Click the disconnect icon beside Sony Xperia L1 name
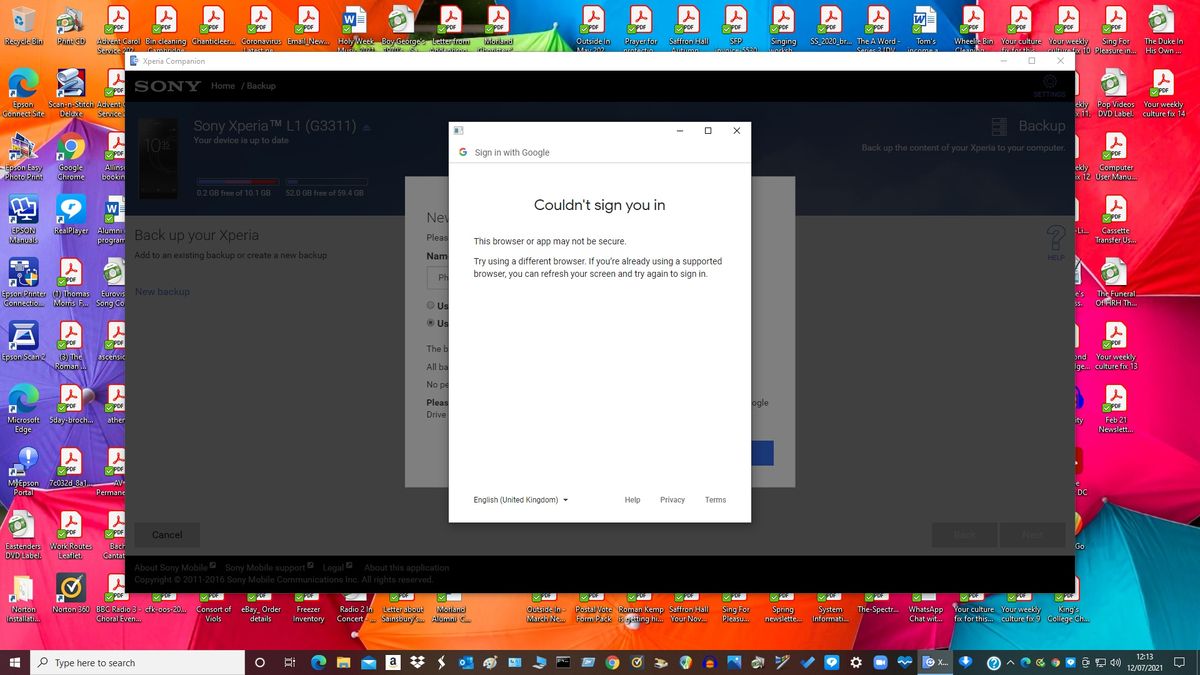Viewport: 1200px width, 675px height. (x=365, y=127)
